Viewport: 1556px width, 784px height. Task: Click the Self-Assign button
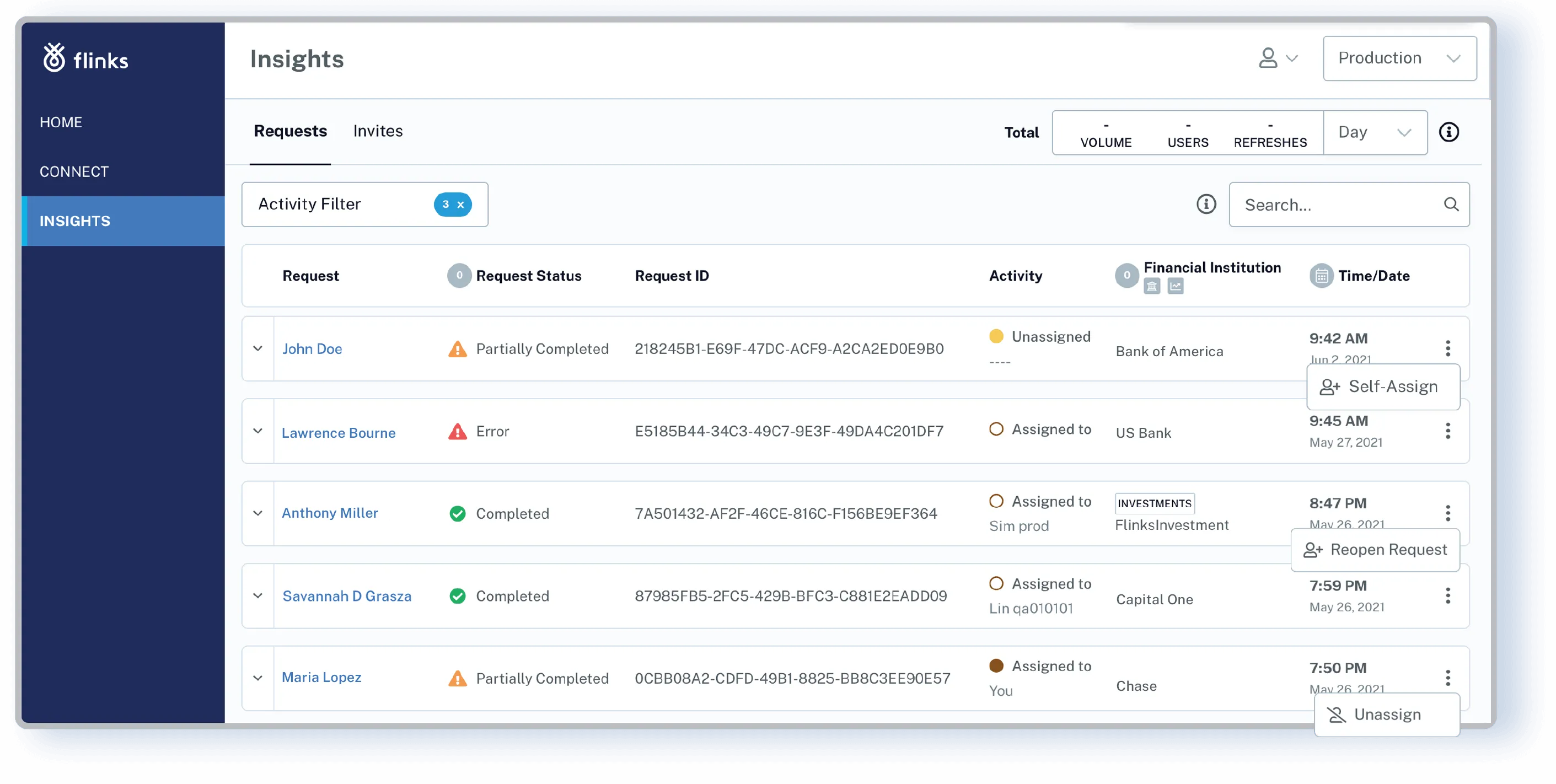point(1383,386)
